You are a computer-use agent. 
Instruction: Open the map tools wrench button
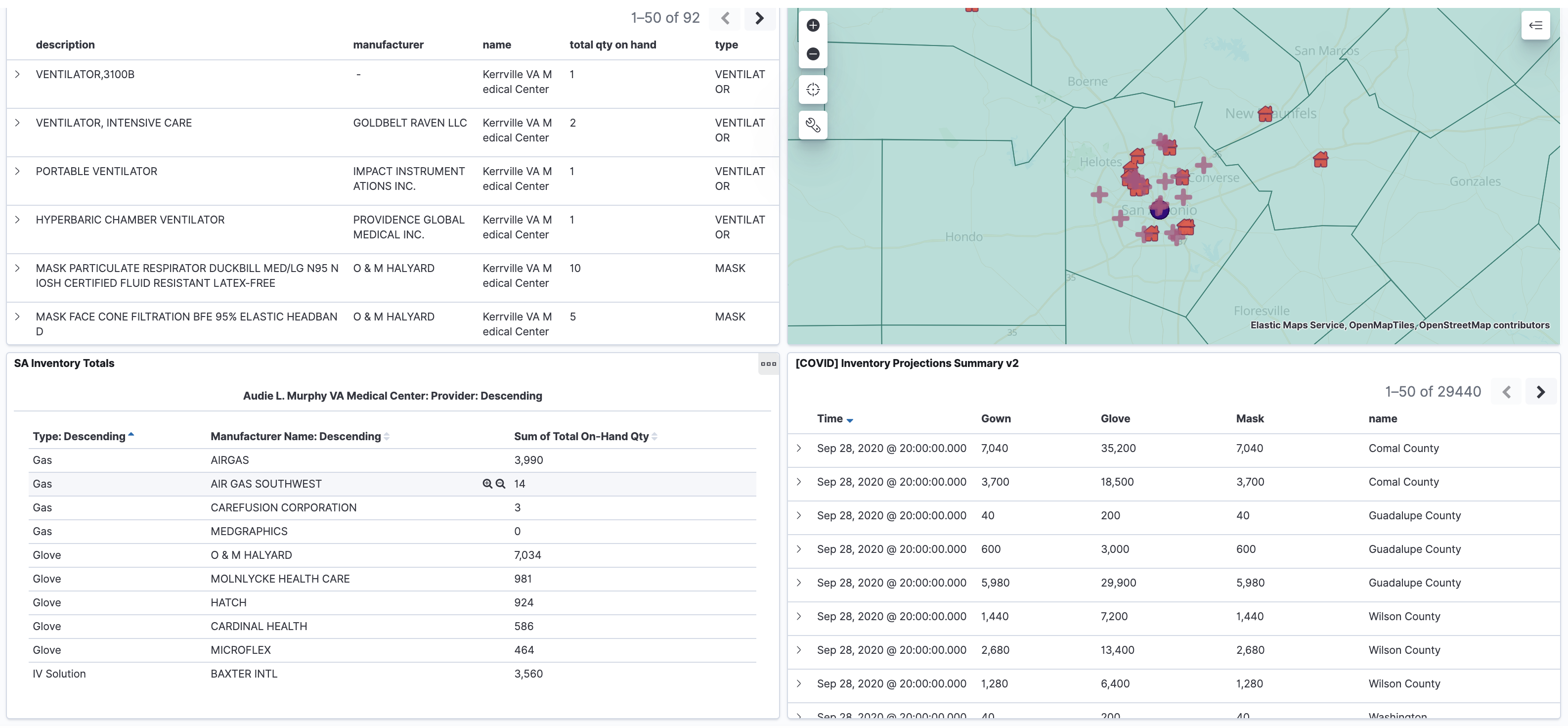[x=813, y=126]
